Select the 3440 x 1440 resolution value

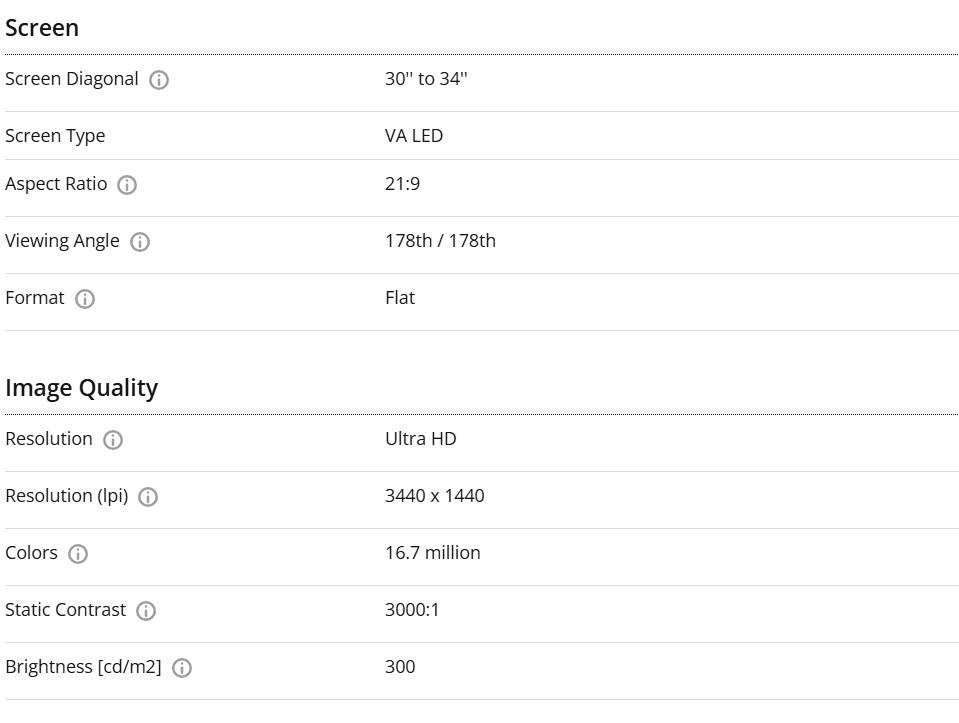pyautogui.click(x=435, y=495)
